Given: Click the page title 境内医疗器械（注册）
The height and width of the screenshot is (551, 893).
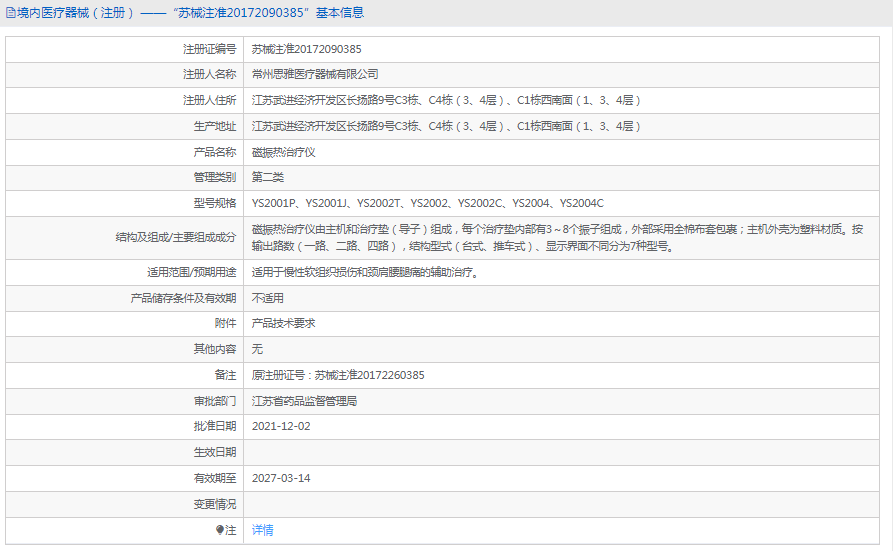Looking at the screenshot, I should point(76,13).
